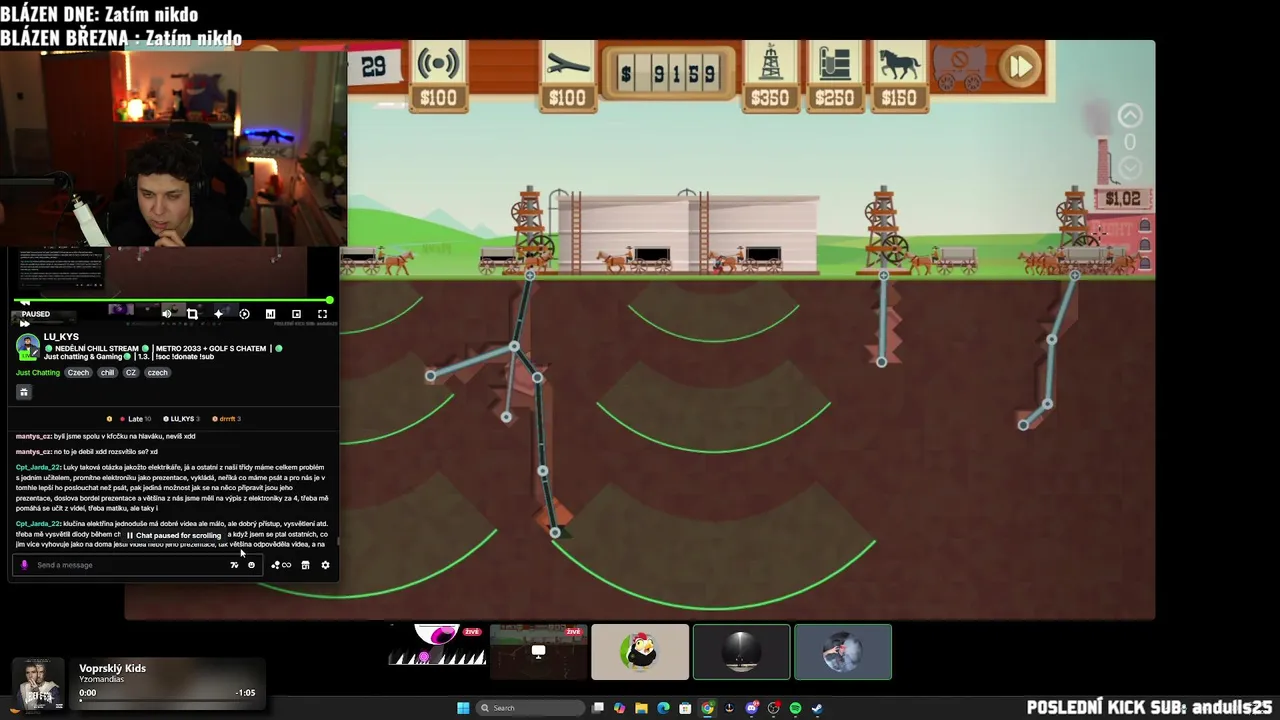Click the day counter showing 29

click(373, 67)
